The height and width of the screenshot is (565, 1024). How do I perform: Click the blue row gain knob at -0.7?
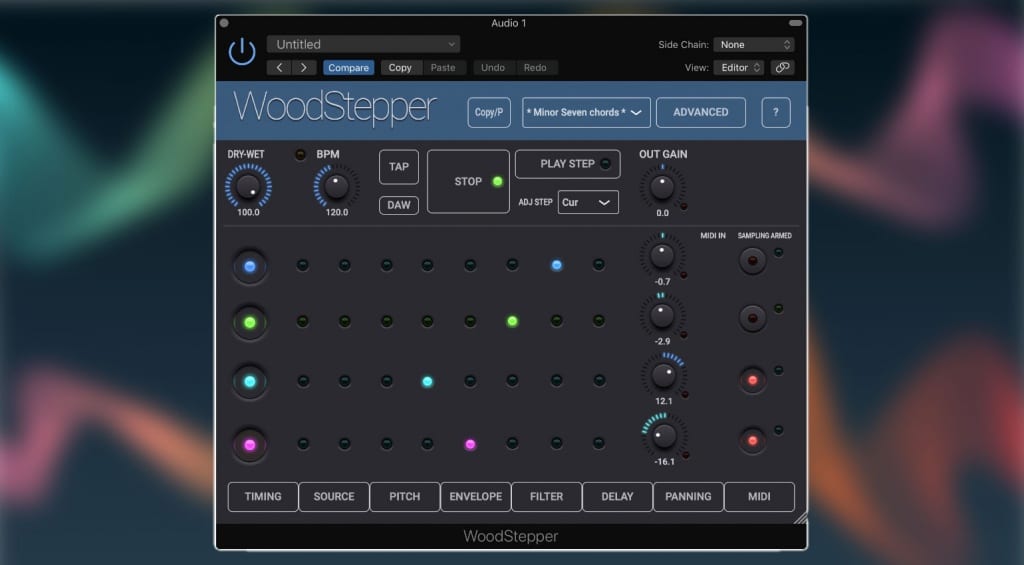click(662, 255)
